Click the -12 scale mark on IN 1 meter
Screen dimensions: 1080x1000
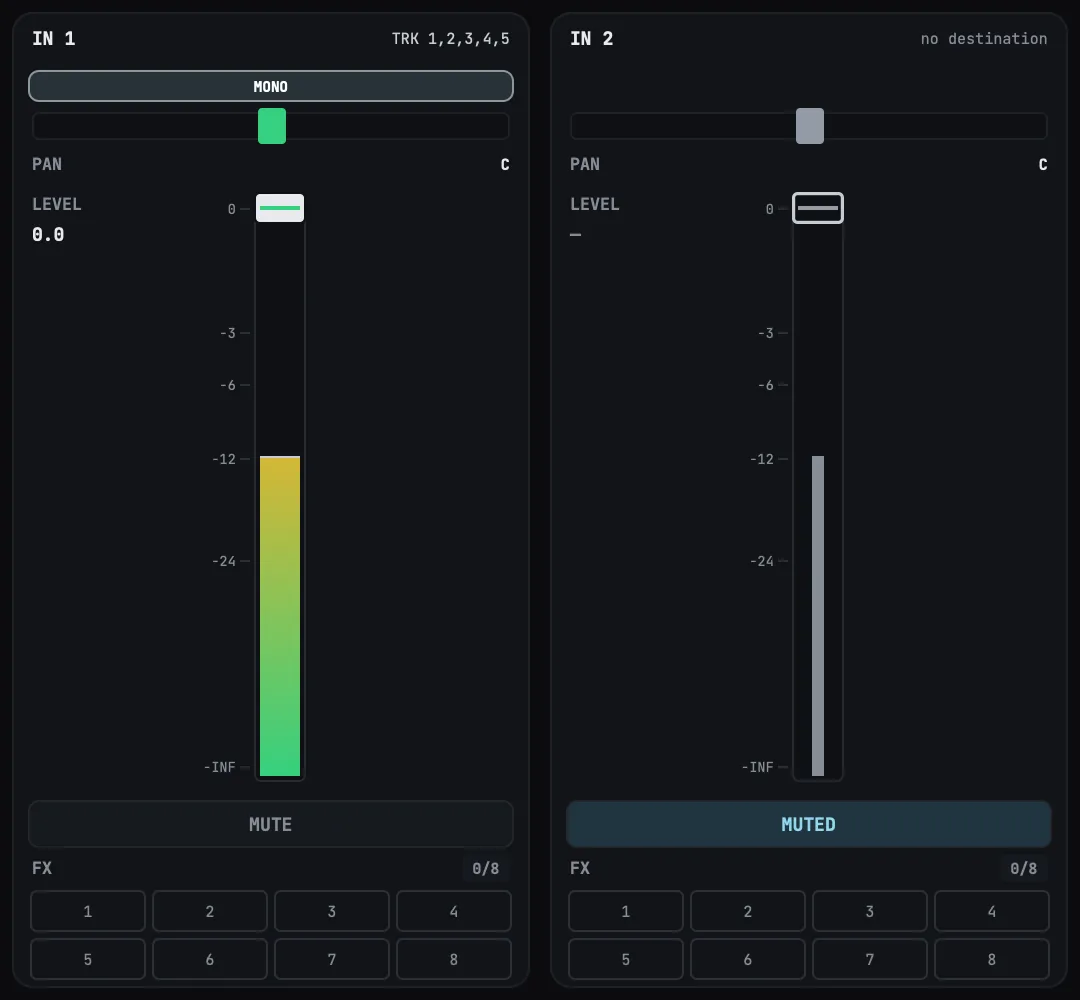(x=225, y=459)
